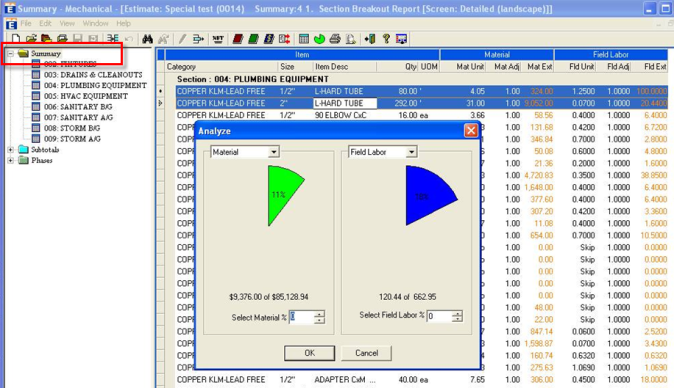Click the NET toolbar icon
Screen dimensions: 674x388
[x=218, y=39]
